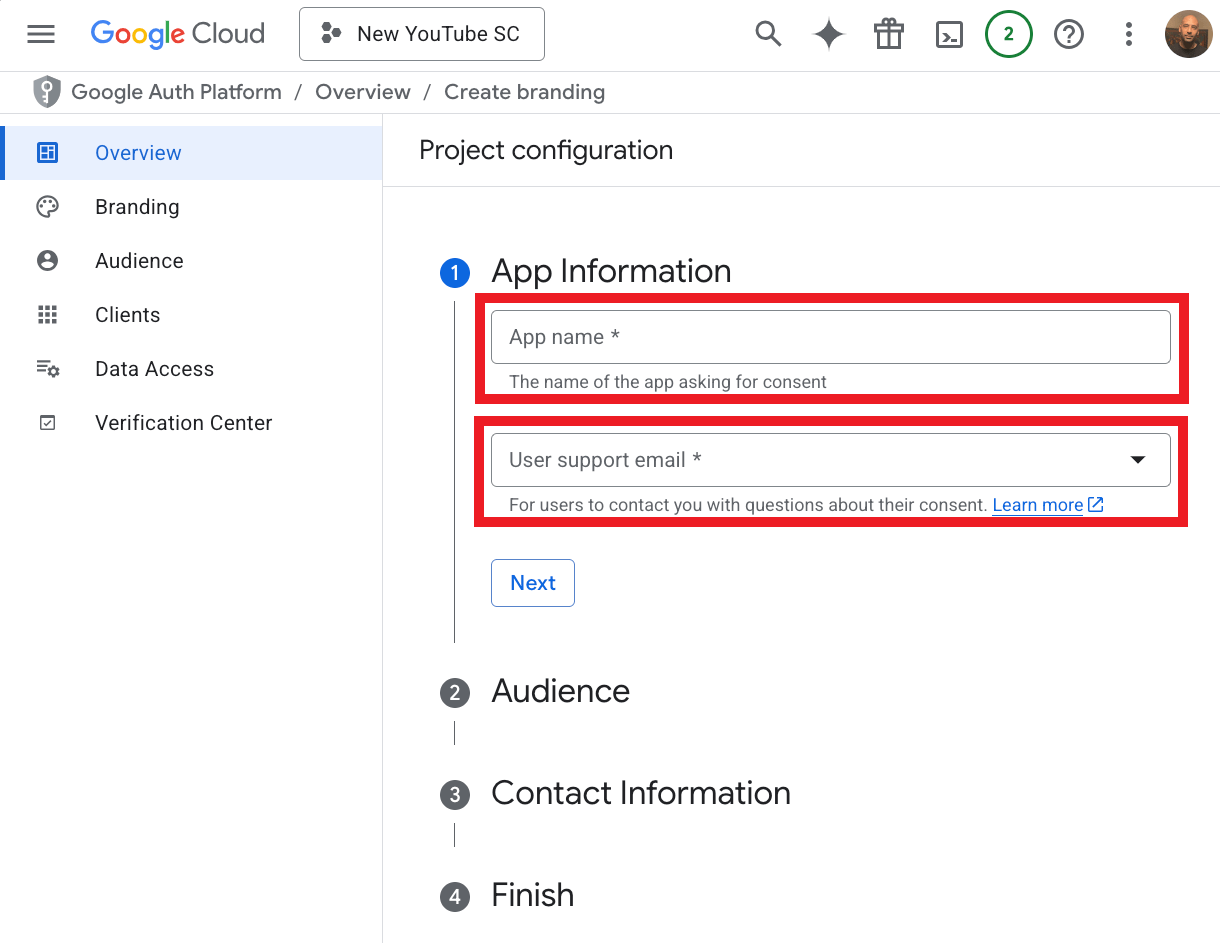The height and width of the screenshot is (943, 1220).
Task: Open the help question mark icon
Action: coord(1069,35)
